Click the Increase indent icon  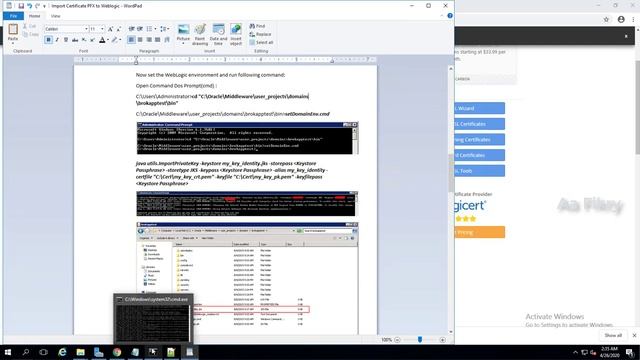click(140, 29)
